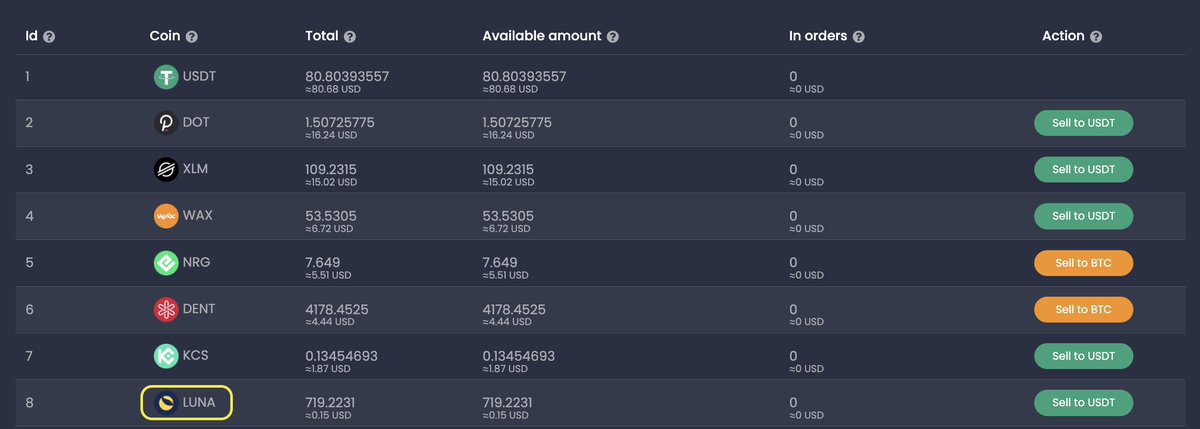Click the NRG Energi coin icon
This screenshot has width=1200, height=429.
point(165,263)
